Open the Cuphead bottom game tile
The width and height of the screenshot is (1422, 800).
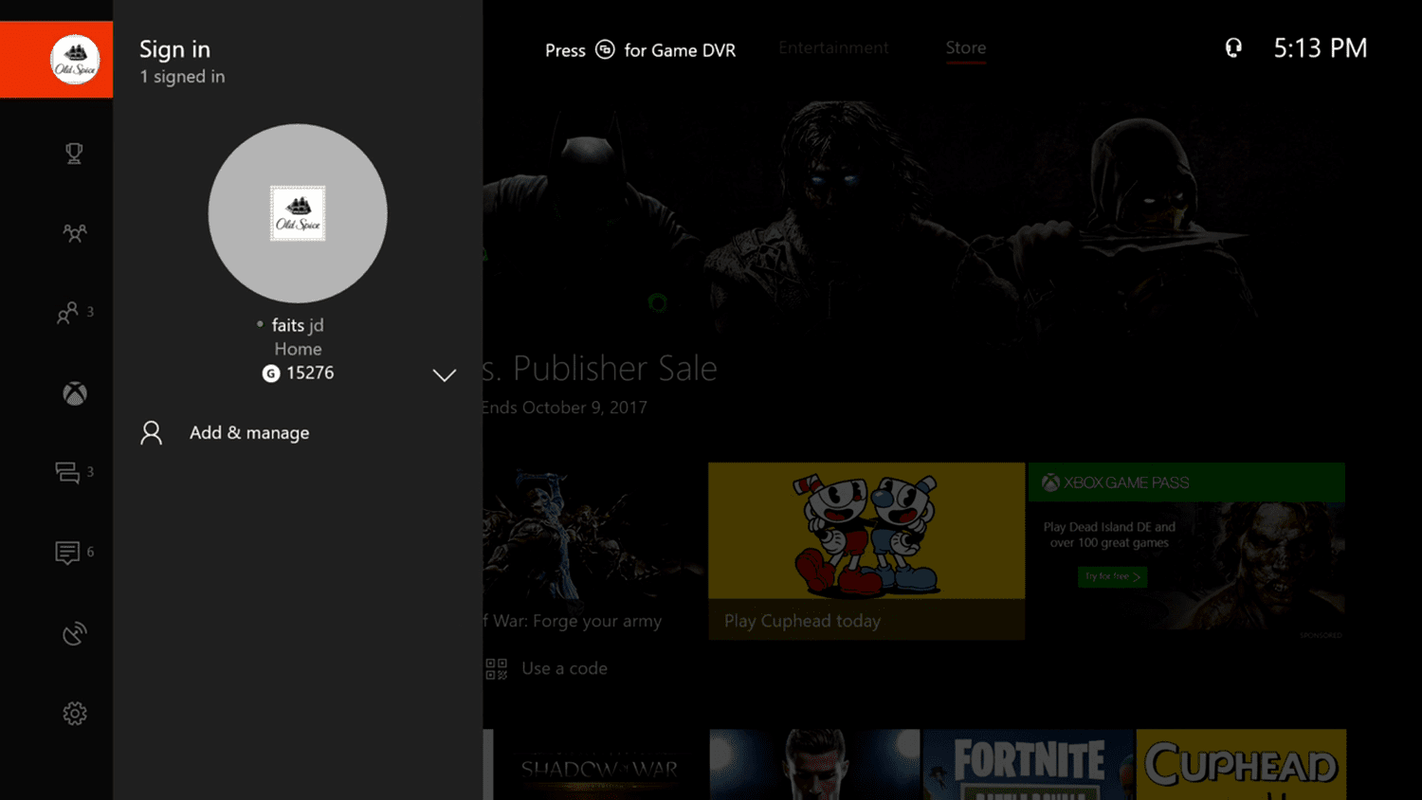(1241, 764)
